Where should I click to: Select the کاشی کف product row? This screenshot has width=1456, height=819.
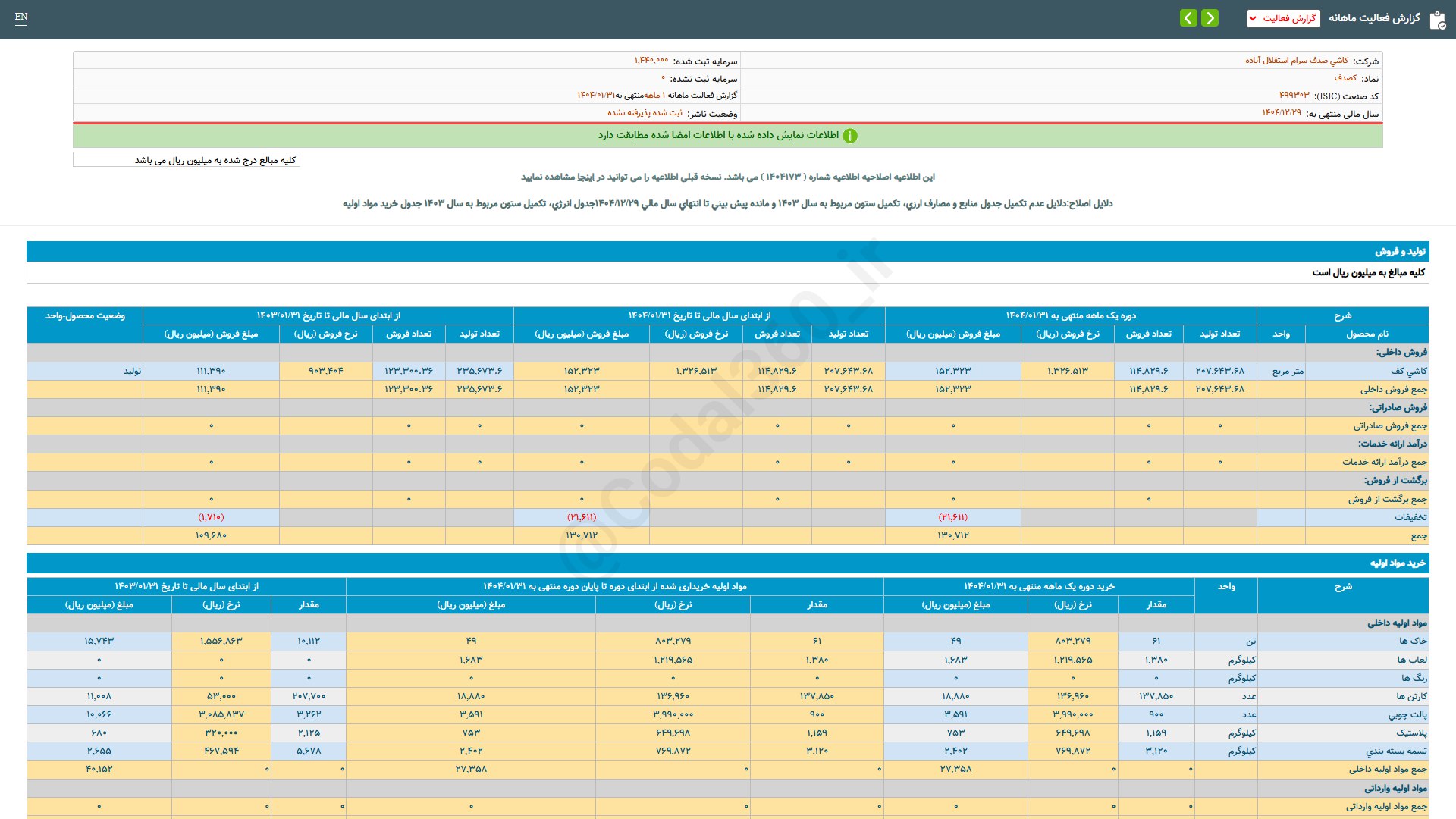pos(1408,371)
